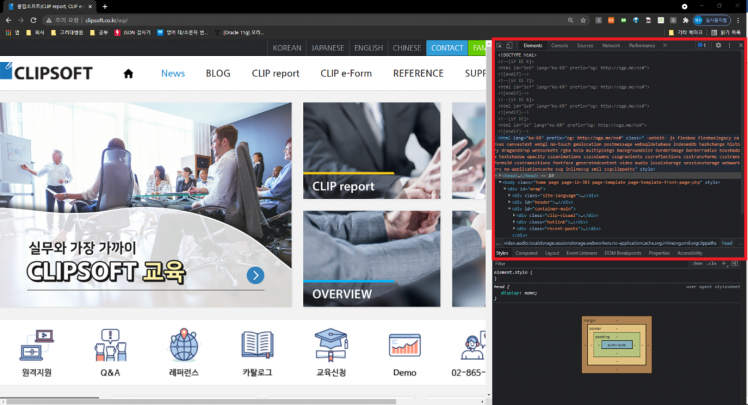
Task: Click the 원격지원 remote support icon
Action: coord(37,345)
